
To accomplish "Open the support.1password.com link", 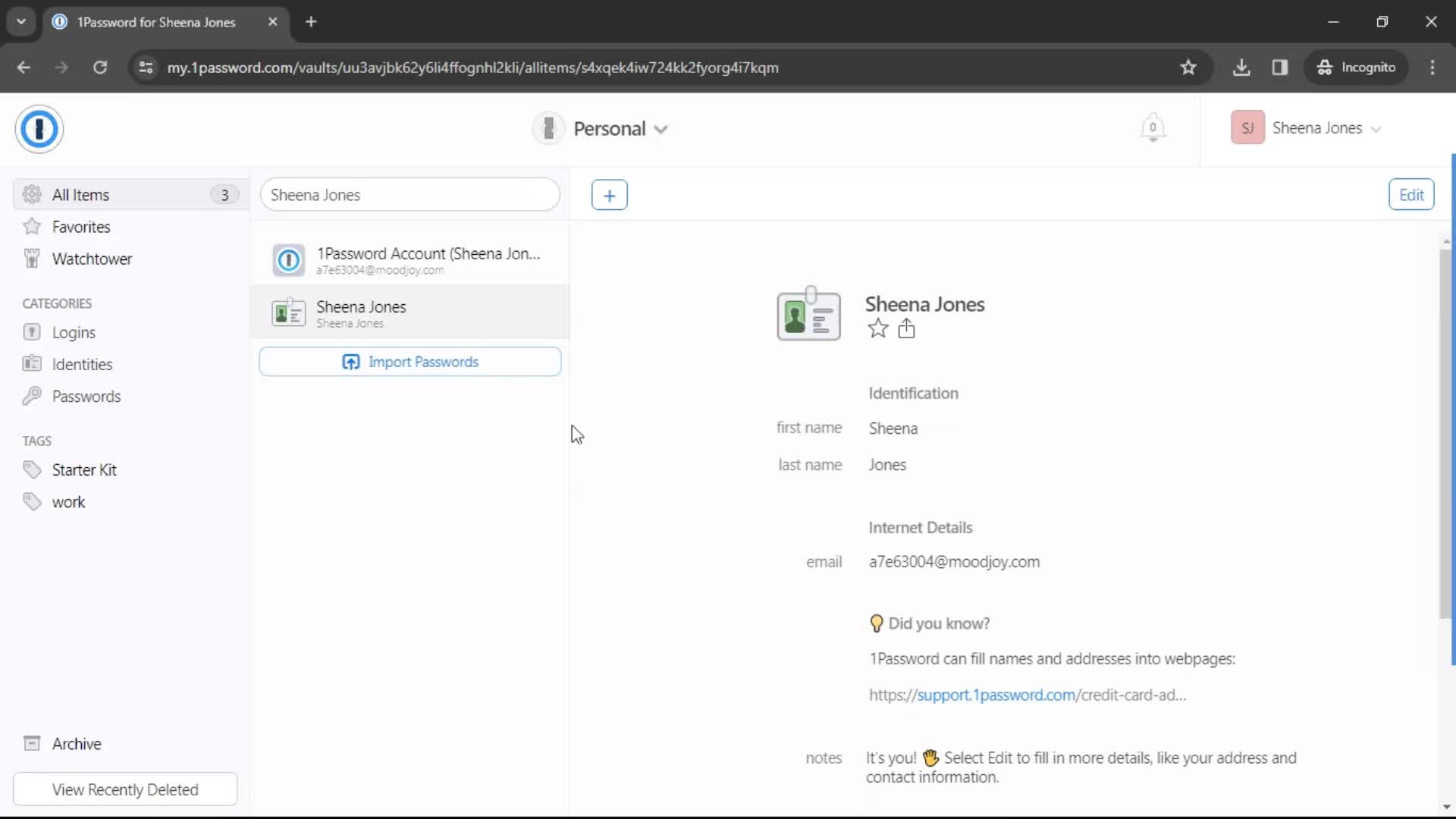I will coord(996,695).
